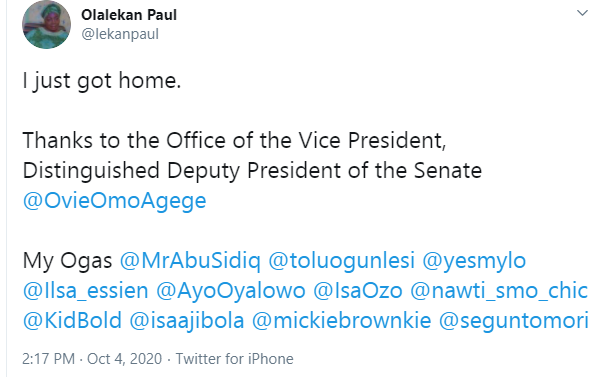Screen dimensions: 604x377
Task: Open the @Ilsa_essien mention
Action: point(86,291)
